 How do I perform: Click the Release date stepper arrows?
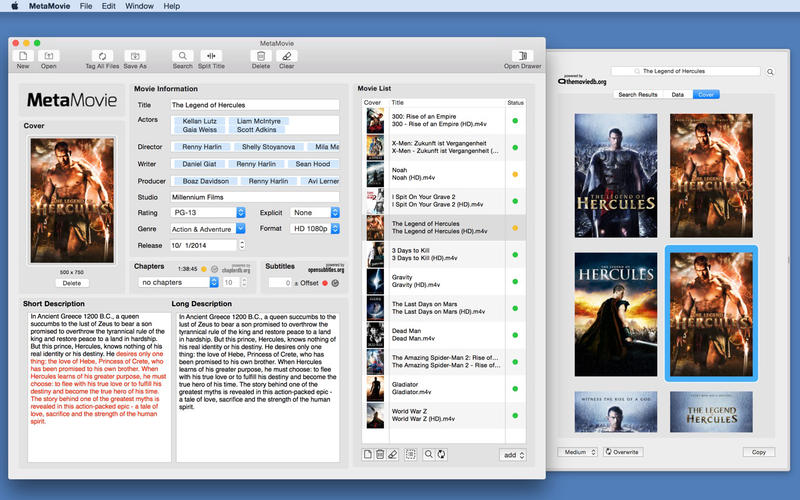click(241, 245)
